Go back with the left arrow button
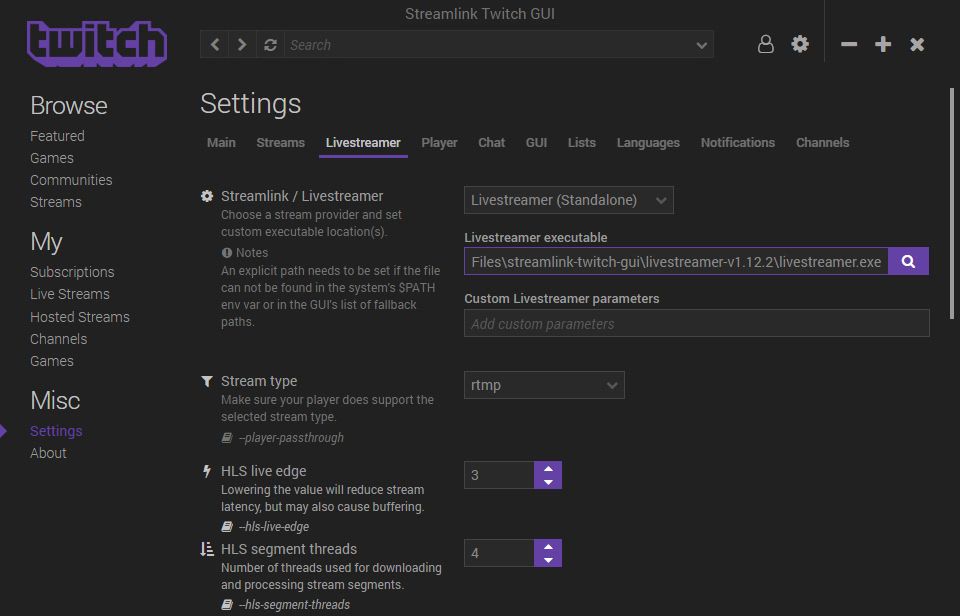The height and width of the screenshot is (616, 960). [x=214, y=45]
